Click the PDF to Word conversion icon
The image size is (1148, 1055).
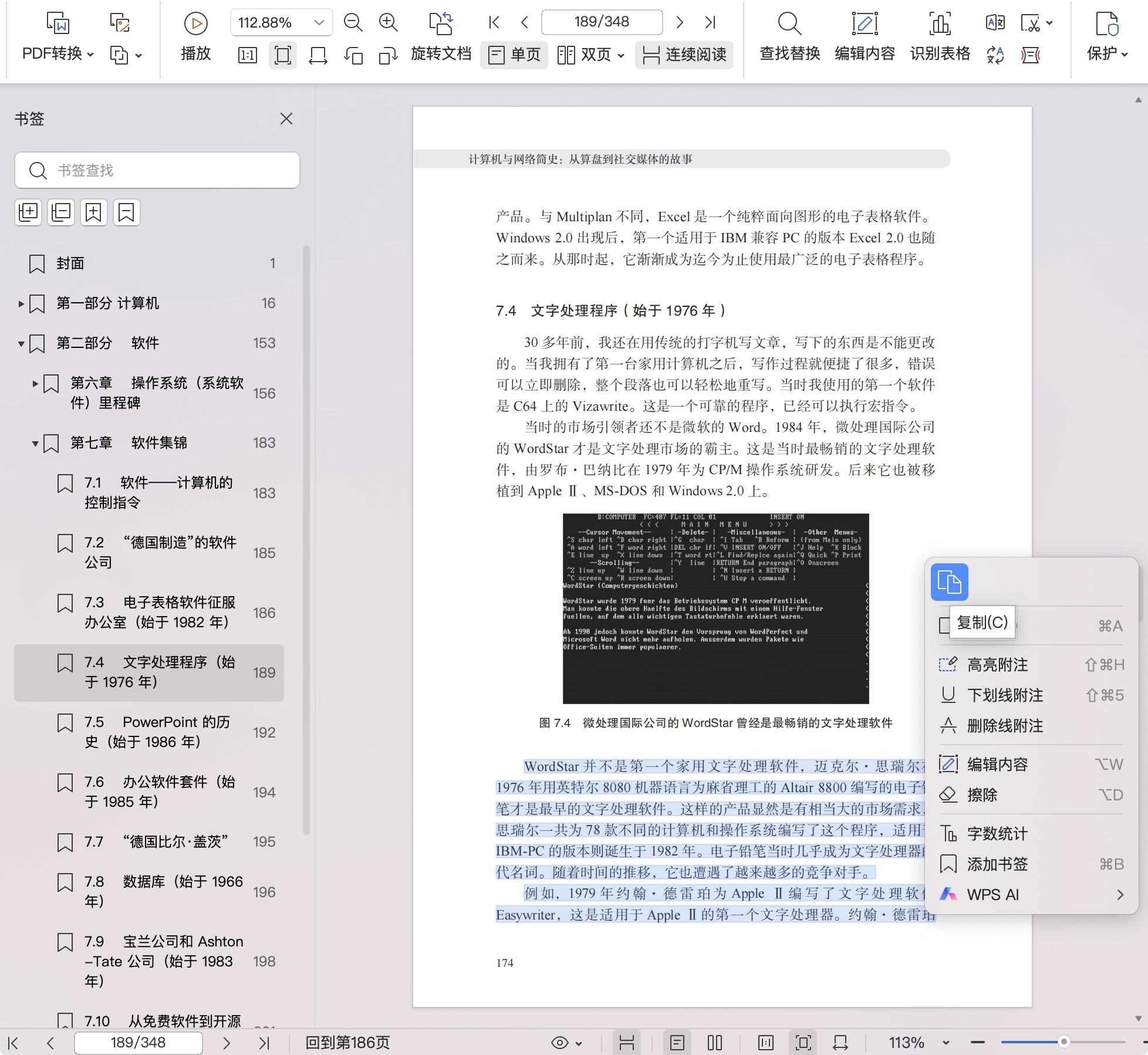point(58,23)
